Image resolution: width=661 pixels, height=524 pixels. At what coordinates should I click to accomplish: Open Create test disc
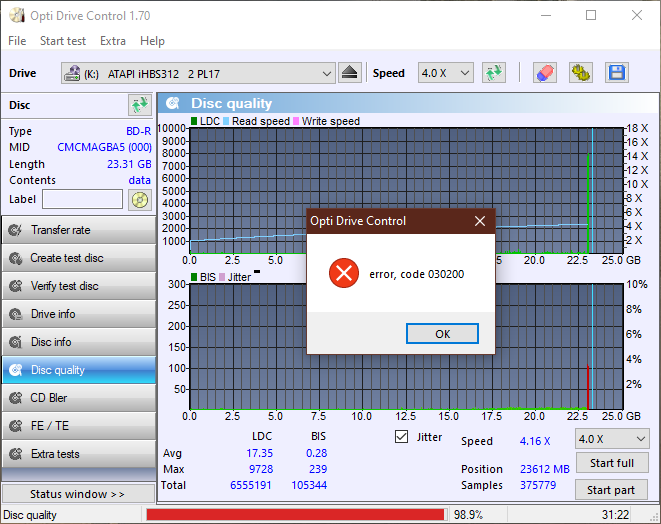pos(79,258)
